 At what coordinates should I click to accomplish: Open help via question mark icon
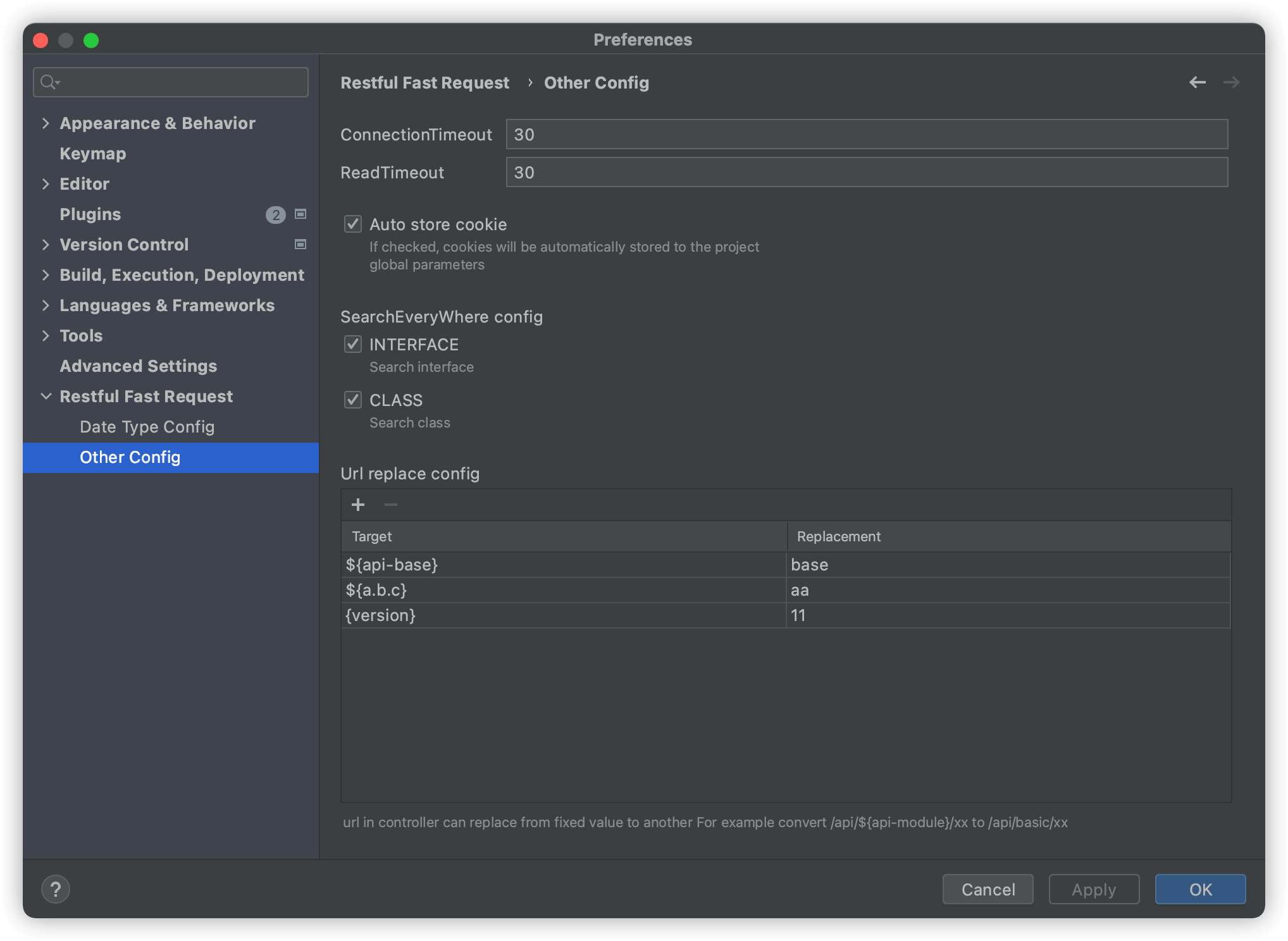click(56, 889)
